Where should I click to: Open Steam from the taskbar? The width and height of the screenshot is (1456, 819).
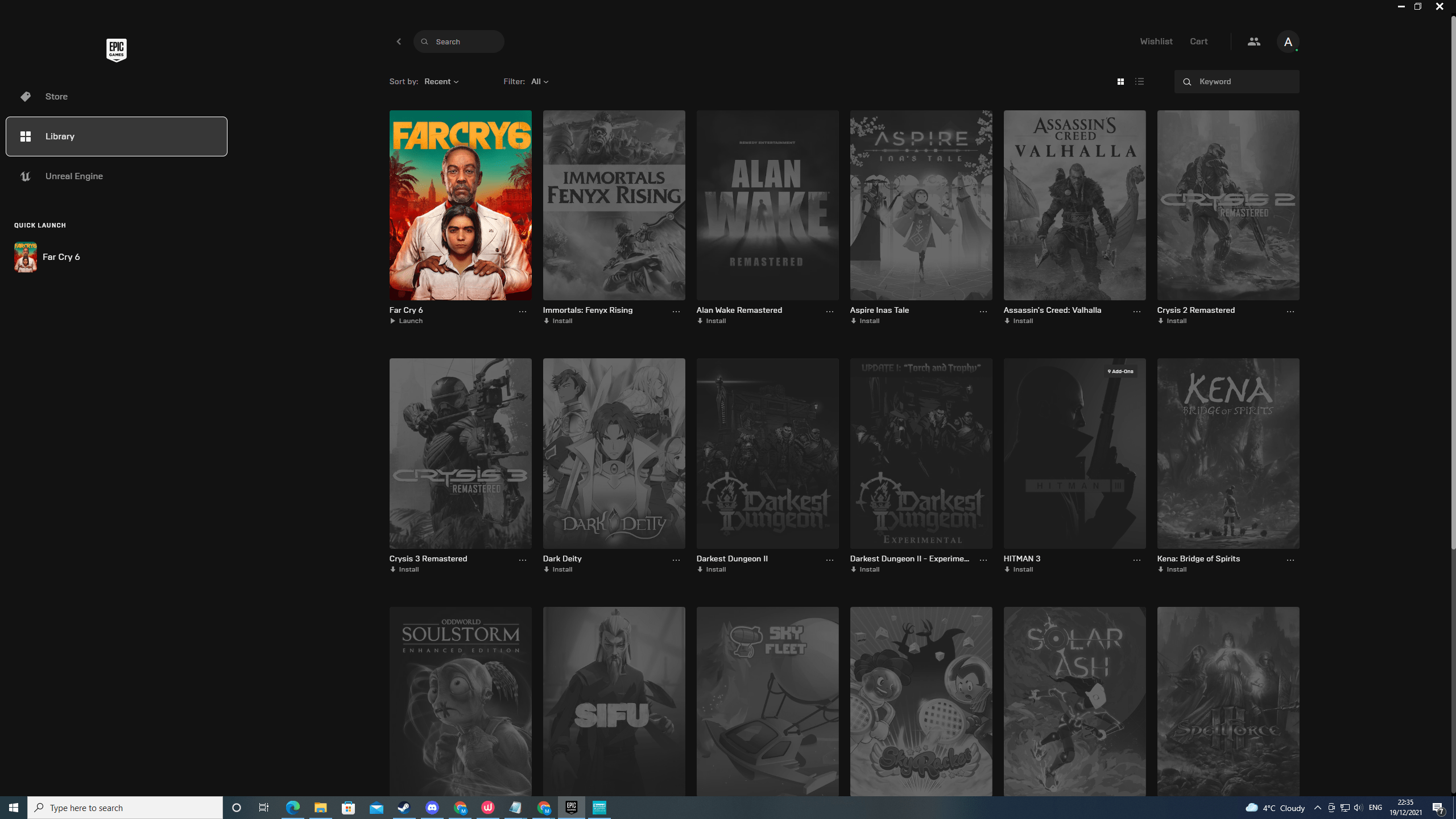click(404, 808)
